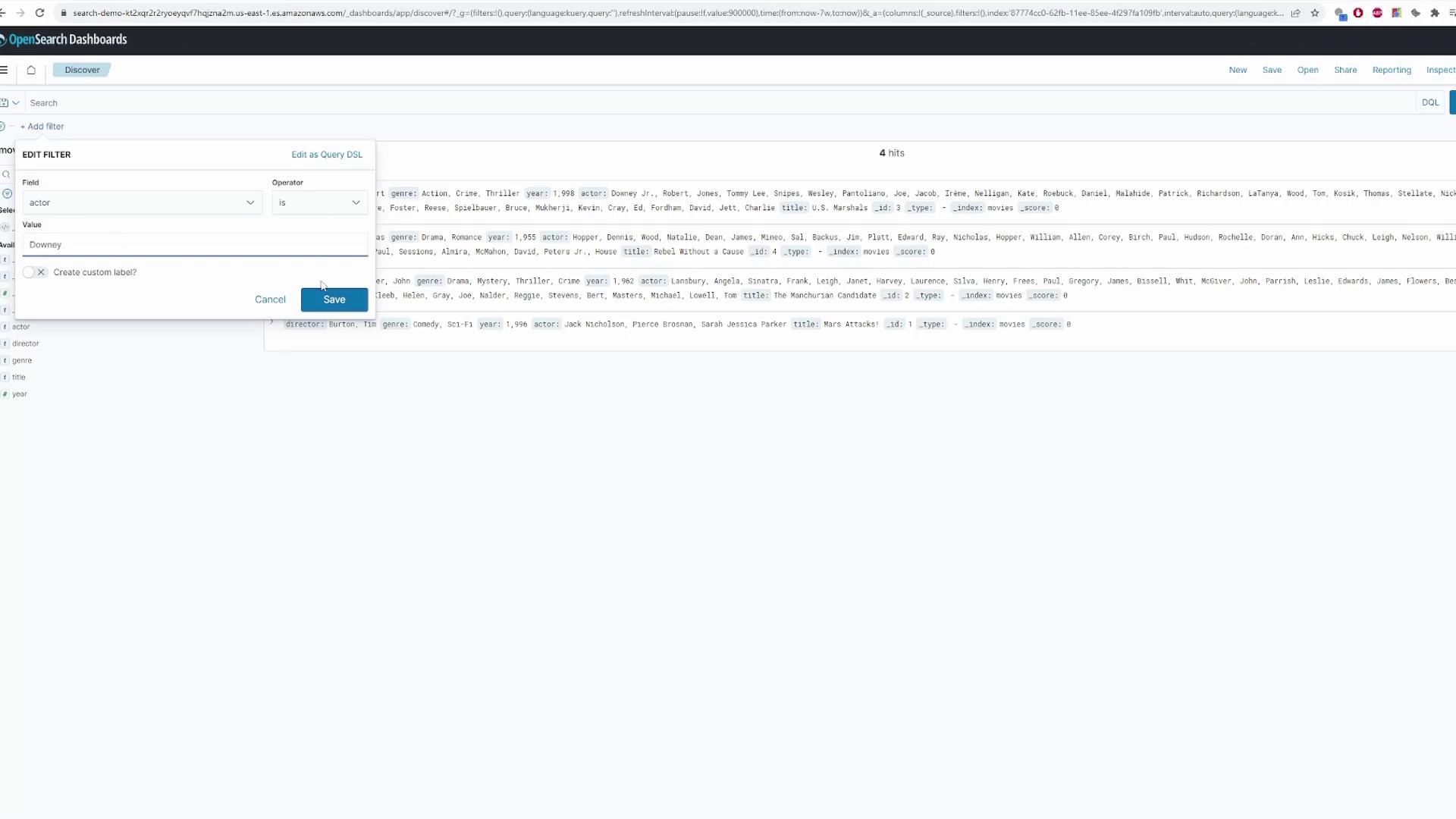The height and width of the screenshot is (819, 1456).
Task: Click the AdBlock Plus extension icon
Action: pyautogui.click(x=1377, y=13)
